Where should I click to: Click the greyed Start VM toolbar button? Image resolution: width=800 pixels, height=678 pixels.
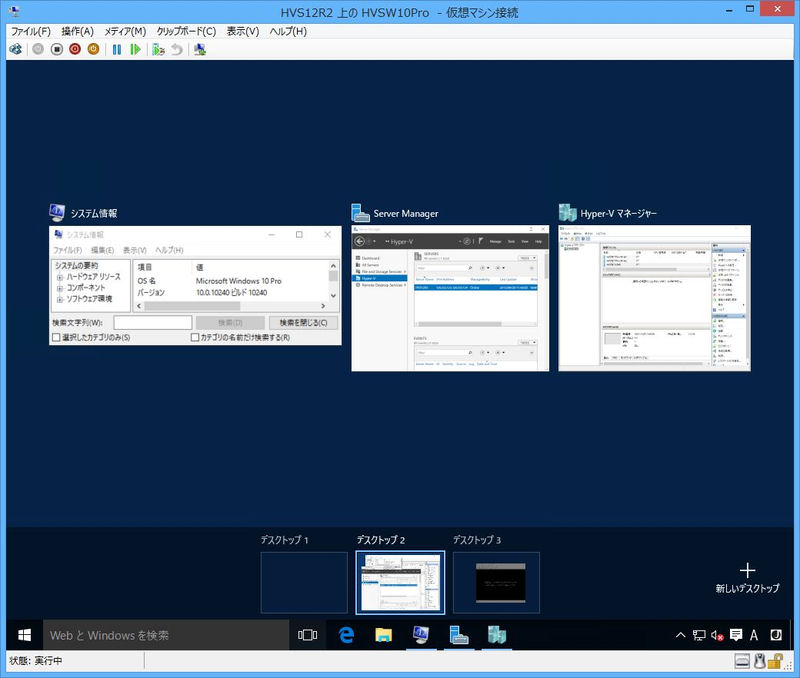(x=38, y=49)
